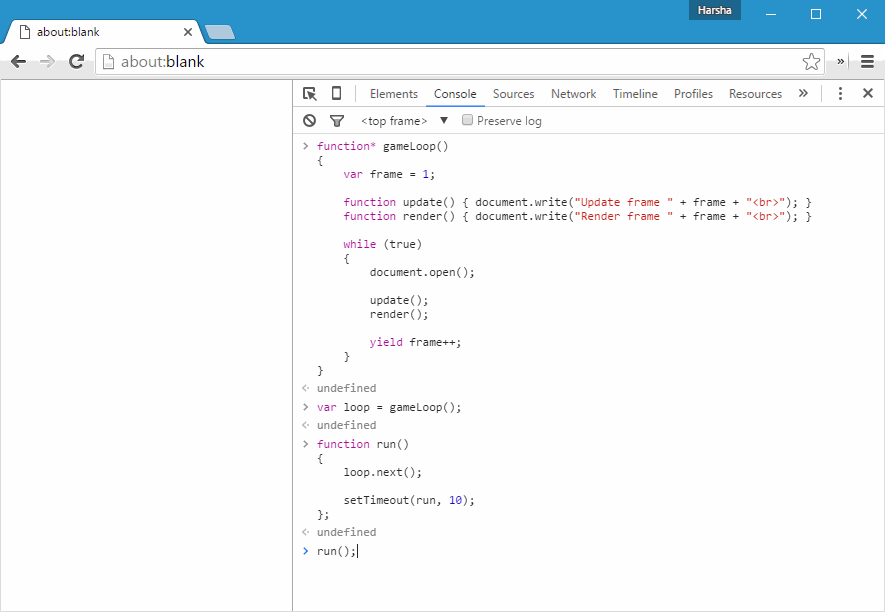Click the Harsha profile button
The width and height of the screenshot is (885, 612).
[715, 10]
